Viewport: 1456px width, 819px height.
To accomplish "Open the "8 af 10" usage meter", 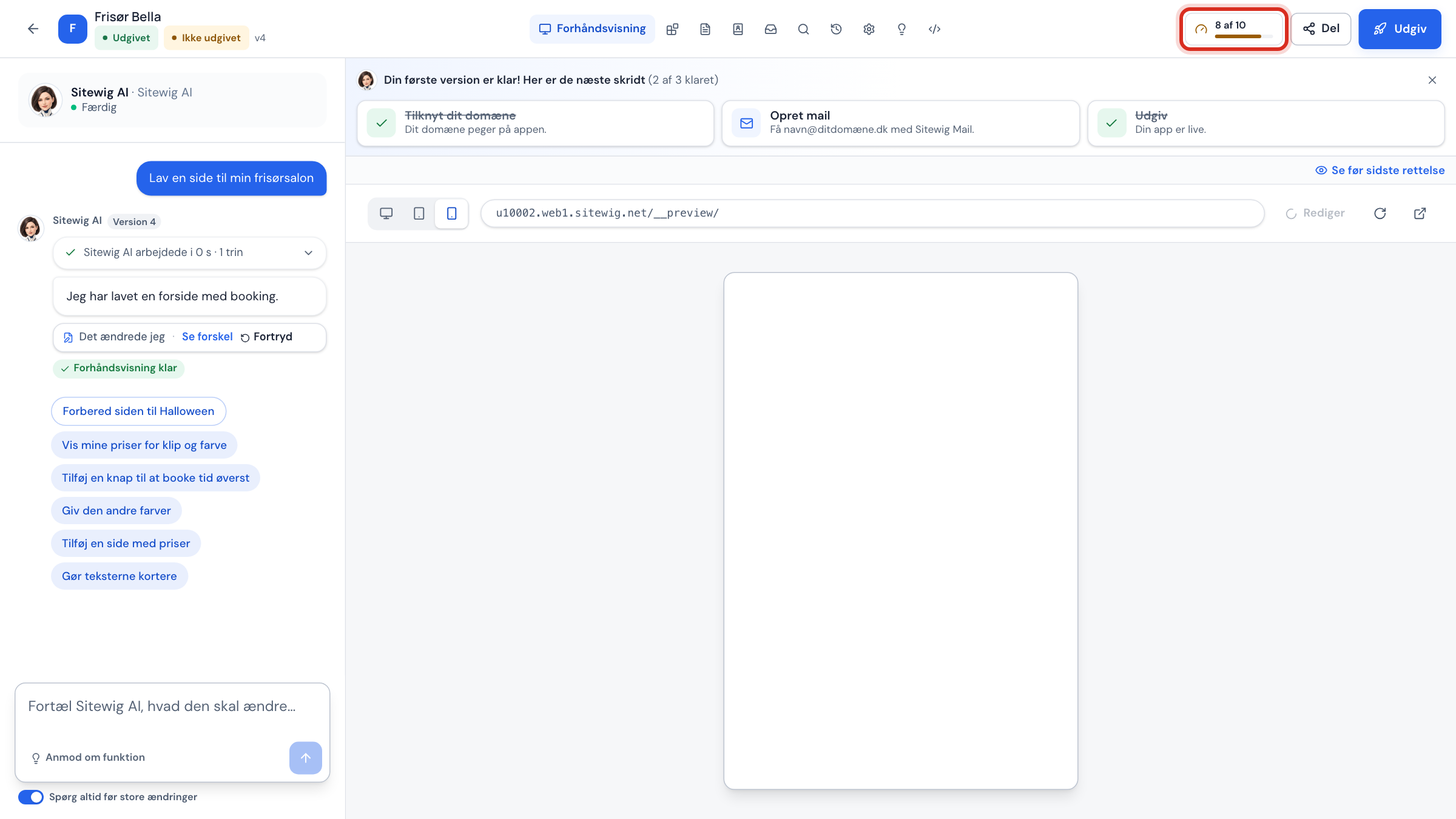I will pyautogui.click(x=1233, y=29).
